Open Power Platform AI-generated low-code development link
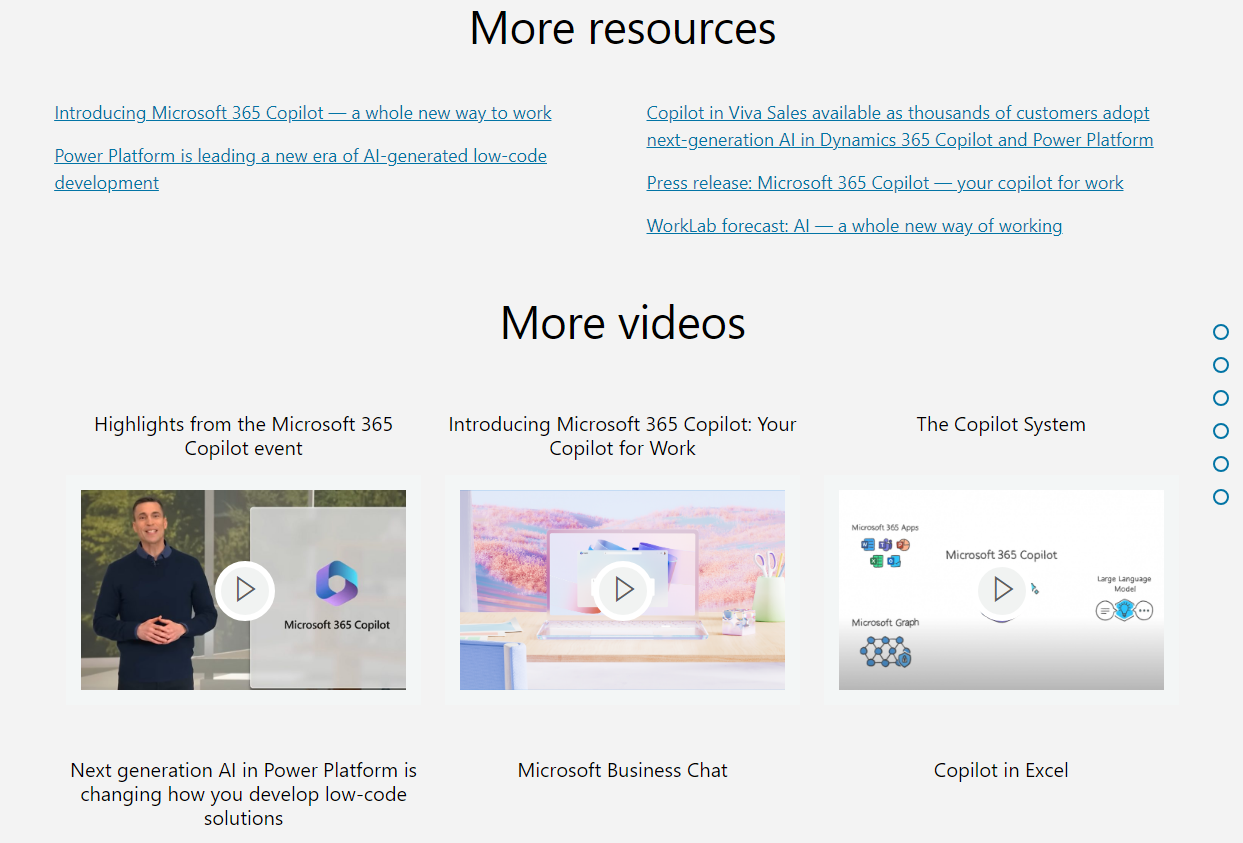1243x843 pixels. point(300,169)
